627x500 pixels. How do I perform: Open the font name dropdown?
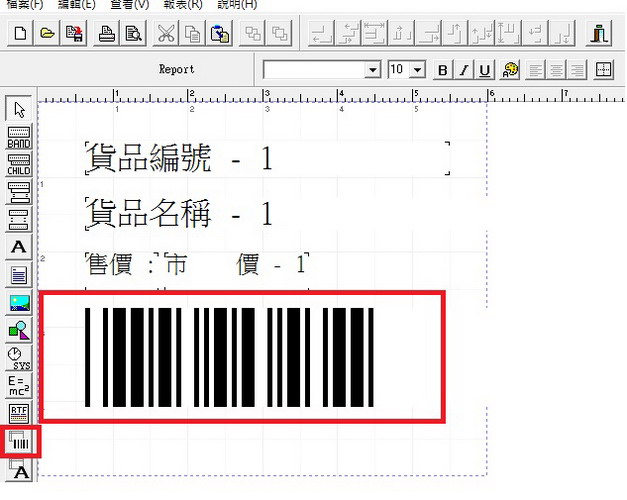pos(372,70)
